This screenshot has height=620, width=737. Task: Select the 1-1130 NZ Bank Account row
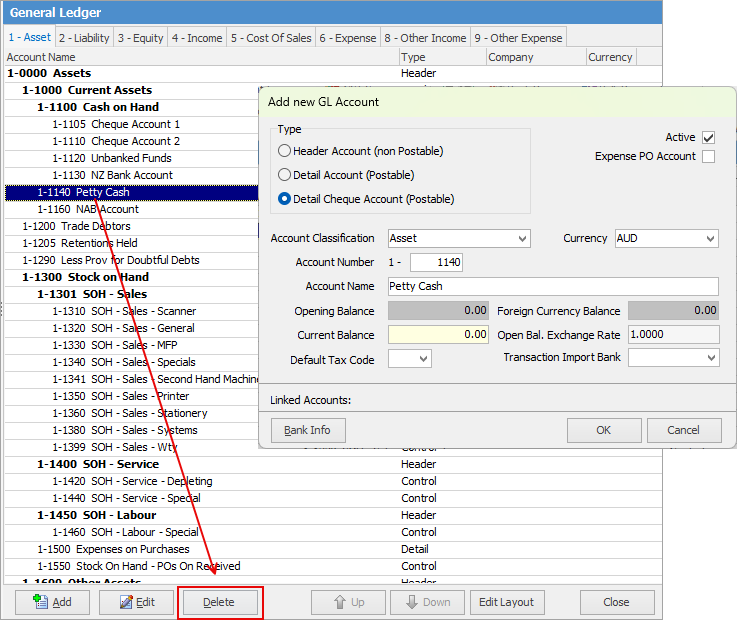[x=132, y=175]
